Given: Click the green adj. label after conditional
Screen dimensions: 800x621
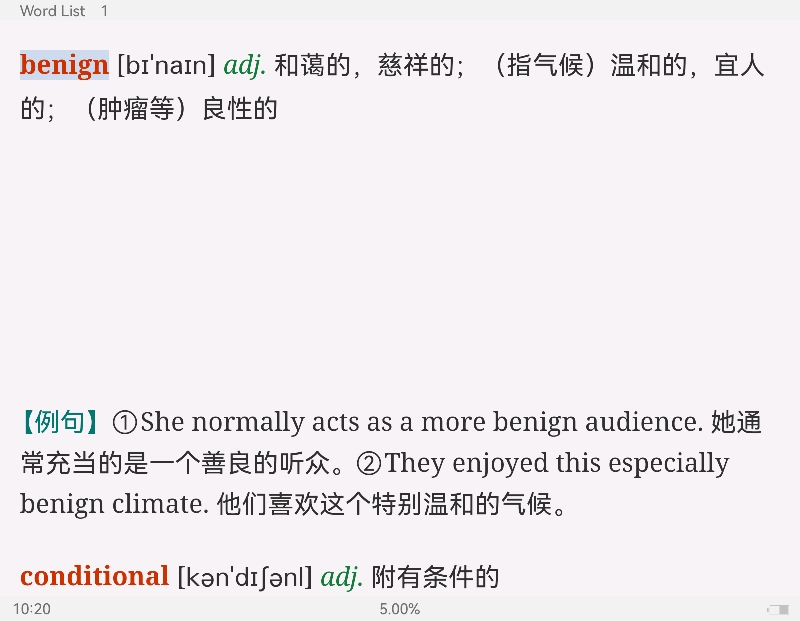Looking at the screenshot, I should [342, 577].
